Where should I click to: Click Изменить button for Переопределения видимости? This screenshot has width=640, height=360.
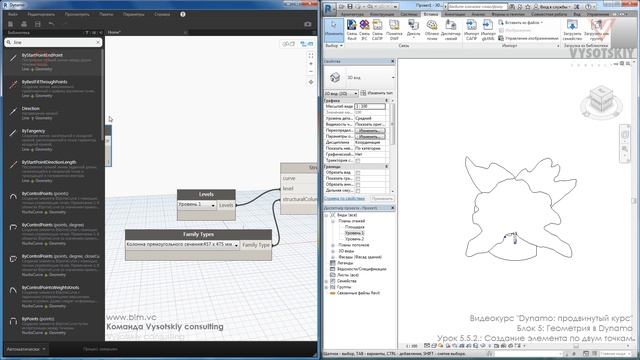(369, 131)
